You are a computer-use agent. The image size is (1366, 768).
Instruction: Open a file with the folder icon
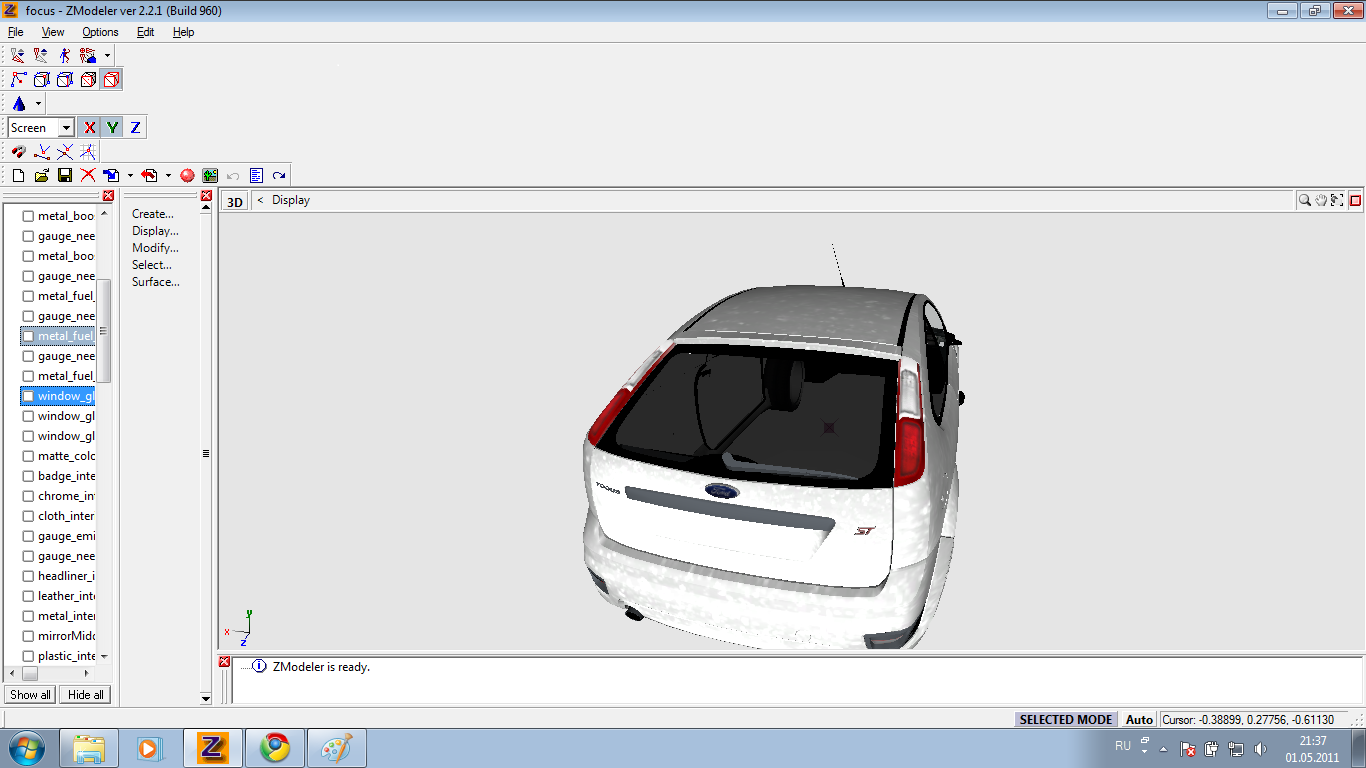click(x=41, y=175)
